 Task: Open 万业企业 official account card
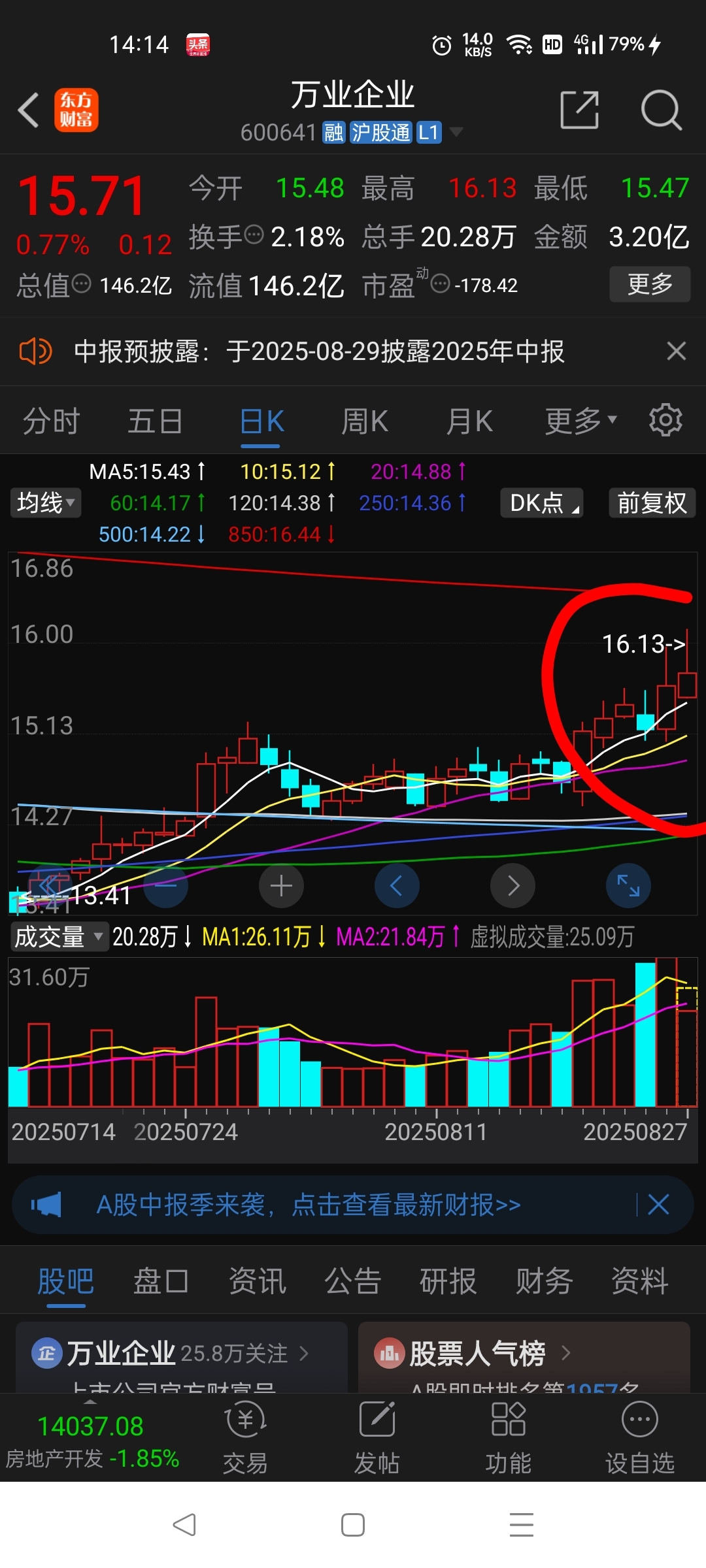pyautogui.click(x=182, y=1358)
